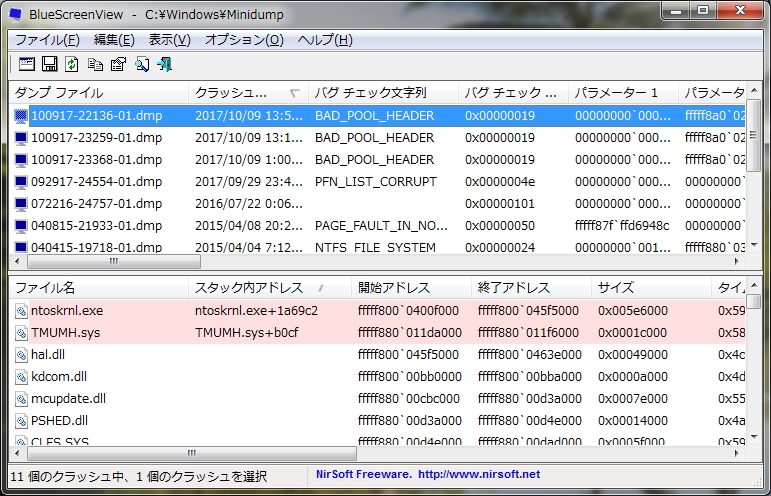Image resolution: width=771 pixels, height=496 pixels.
Task: Click the Refresh toolbar icon
Action: tap(72, 64)
